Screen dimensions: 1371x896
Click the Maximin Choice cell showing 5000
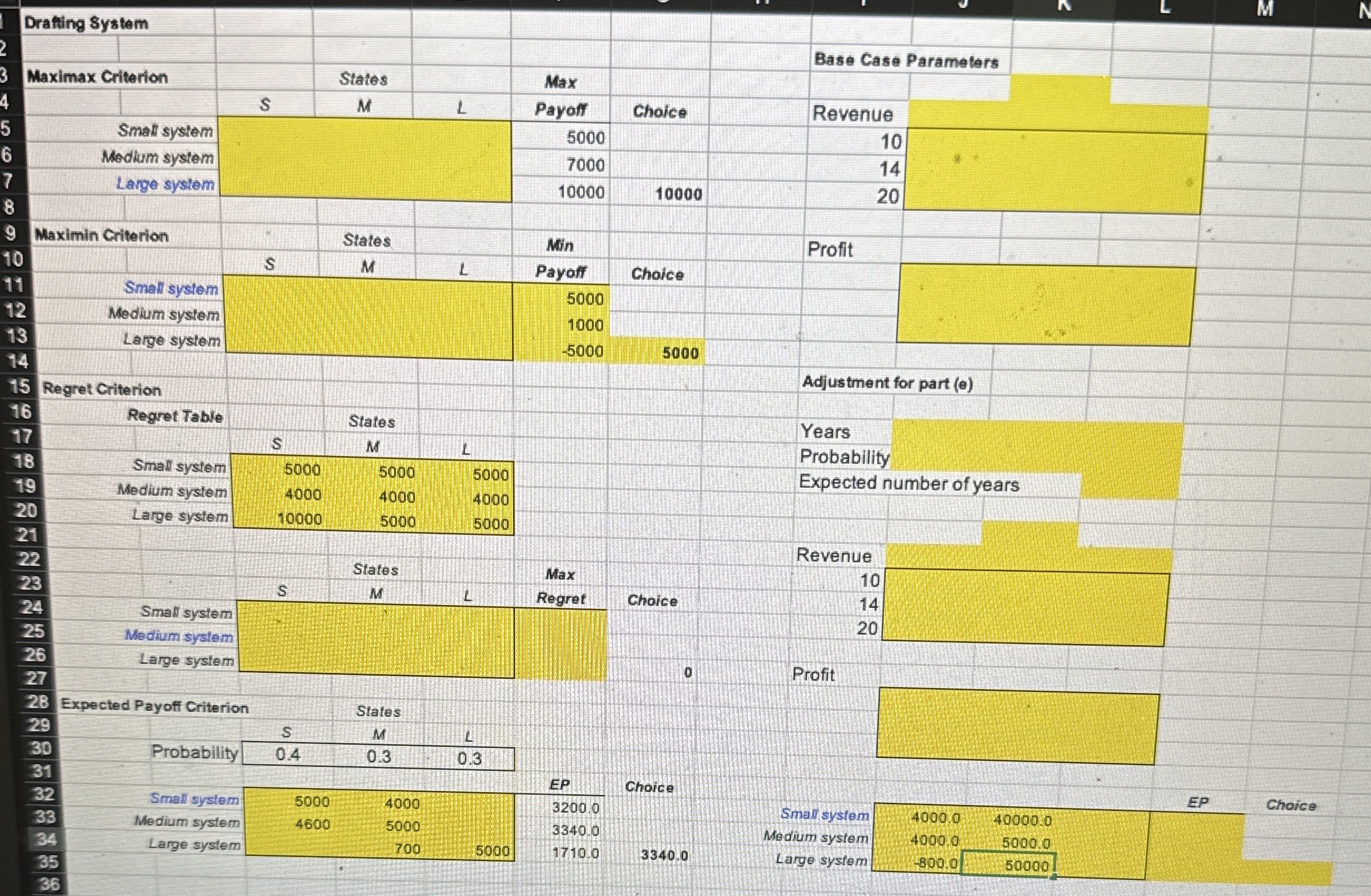pos(679,353)
